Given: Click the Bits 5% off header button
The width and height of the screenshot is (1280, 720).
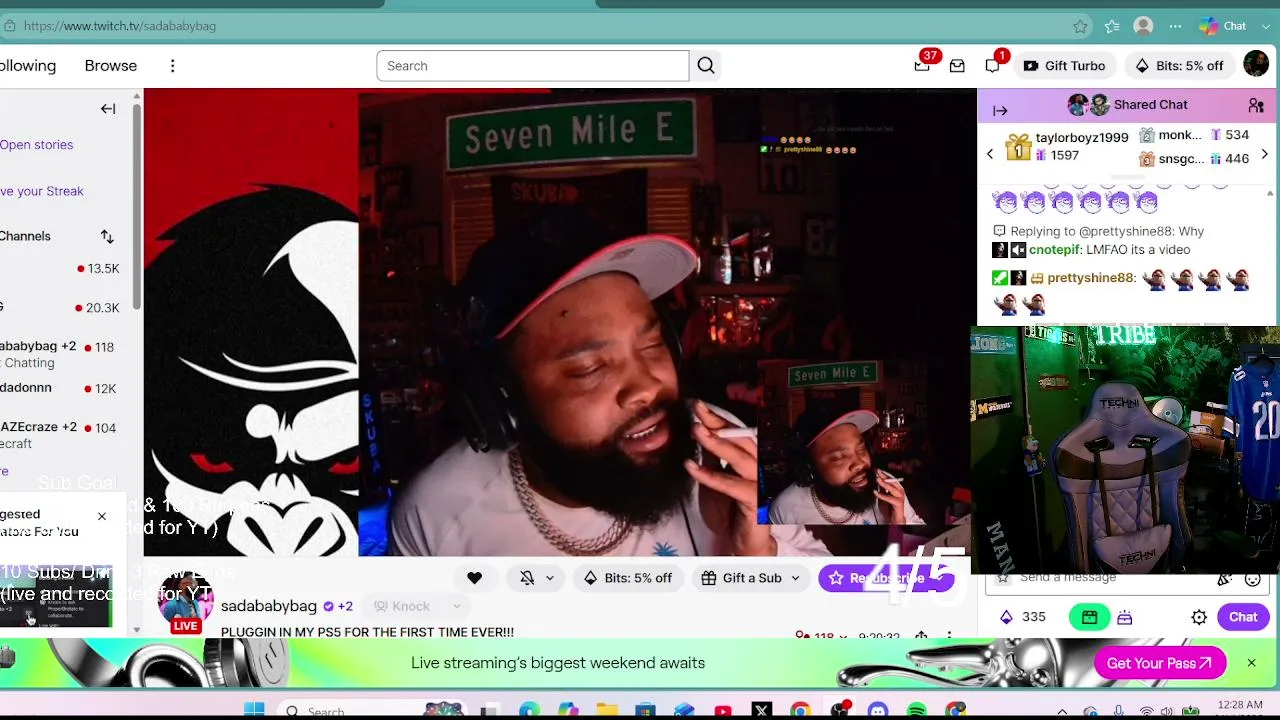Looking at the screenshot, I should 1179,66.
